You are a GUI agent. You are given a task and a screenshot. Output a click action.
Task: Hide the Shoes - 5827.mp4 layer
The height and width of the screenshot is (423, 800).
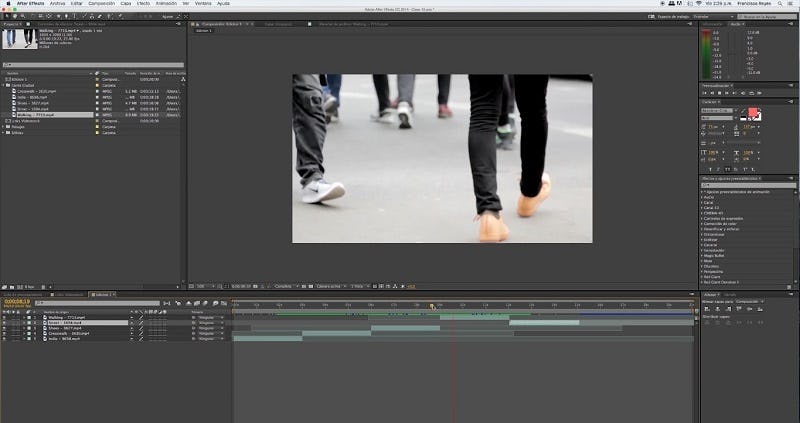click(4, 328)
